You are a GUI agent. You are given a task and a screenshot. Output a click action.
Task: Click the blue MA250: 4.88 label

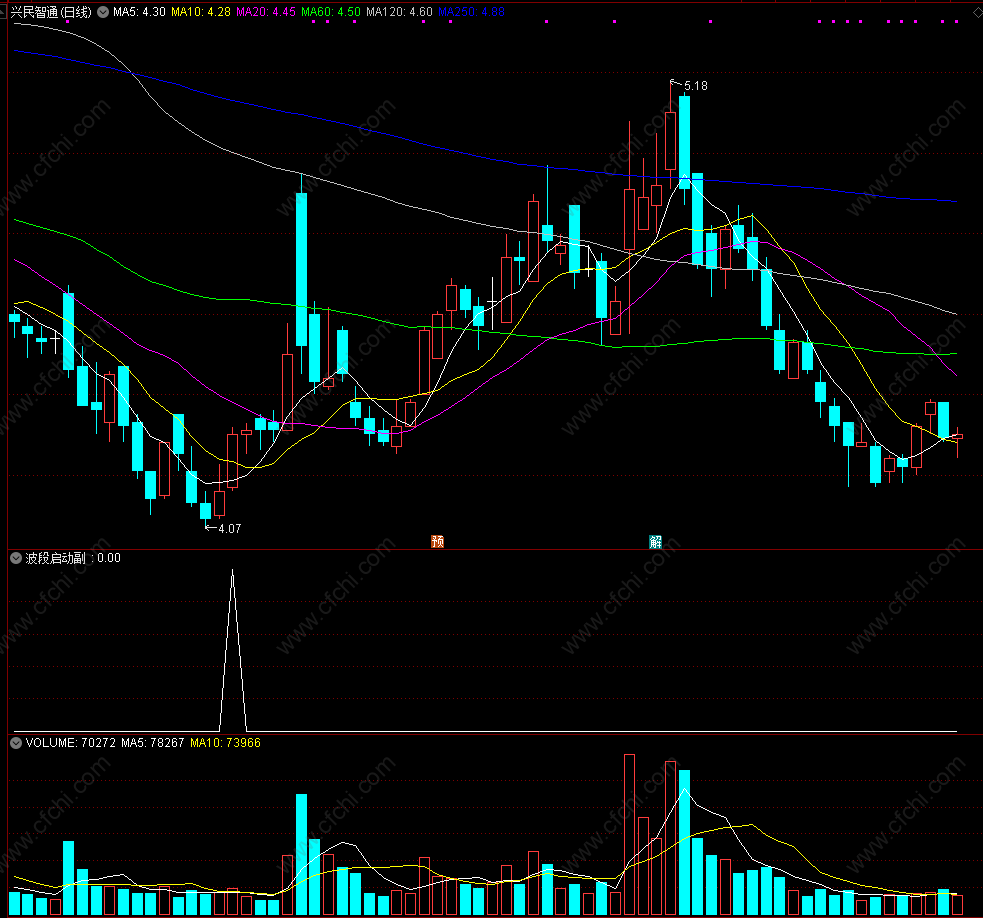[x=471, y=12]
